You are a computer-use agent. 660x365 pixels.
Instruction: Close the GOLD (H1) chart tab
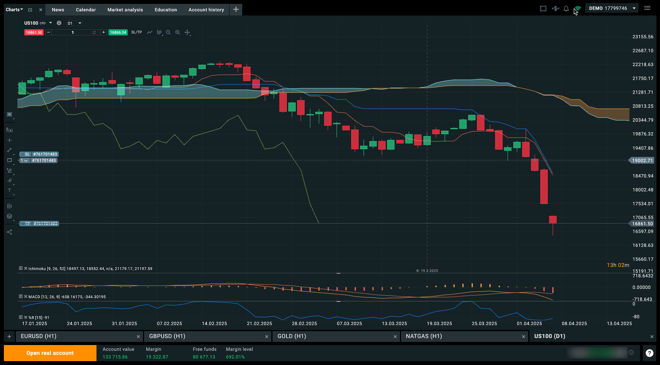395,337
